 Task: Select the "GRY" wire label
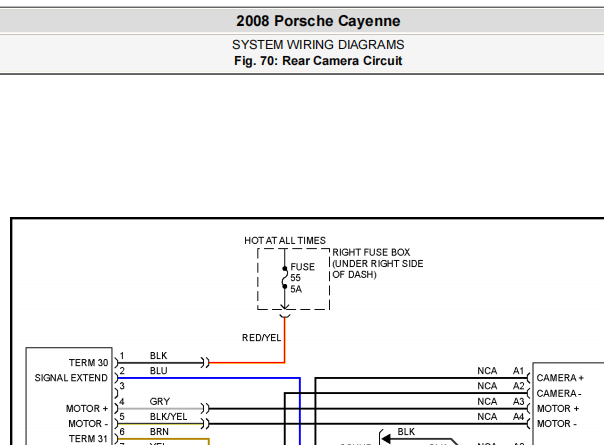[159, 401]
